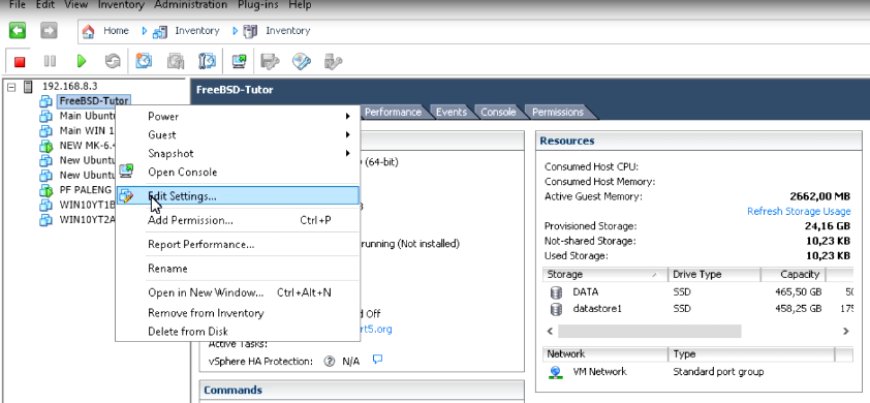This screenshot has height=403, width=870.
Task: Open the Edit menu
Action: [45, 5]
